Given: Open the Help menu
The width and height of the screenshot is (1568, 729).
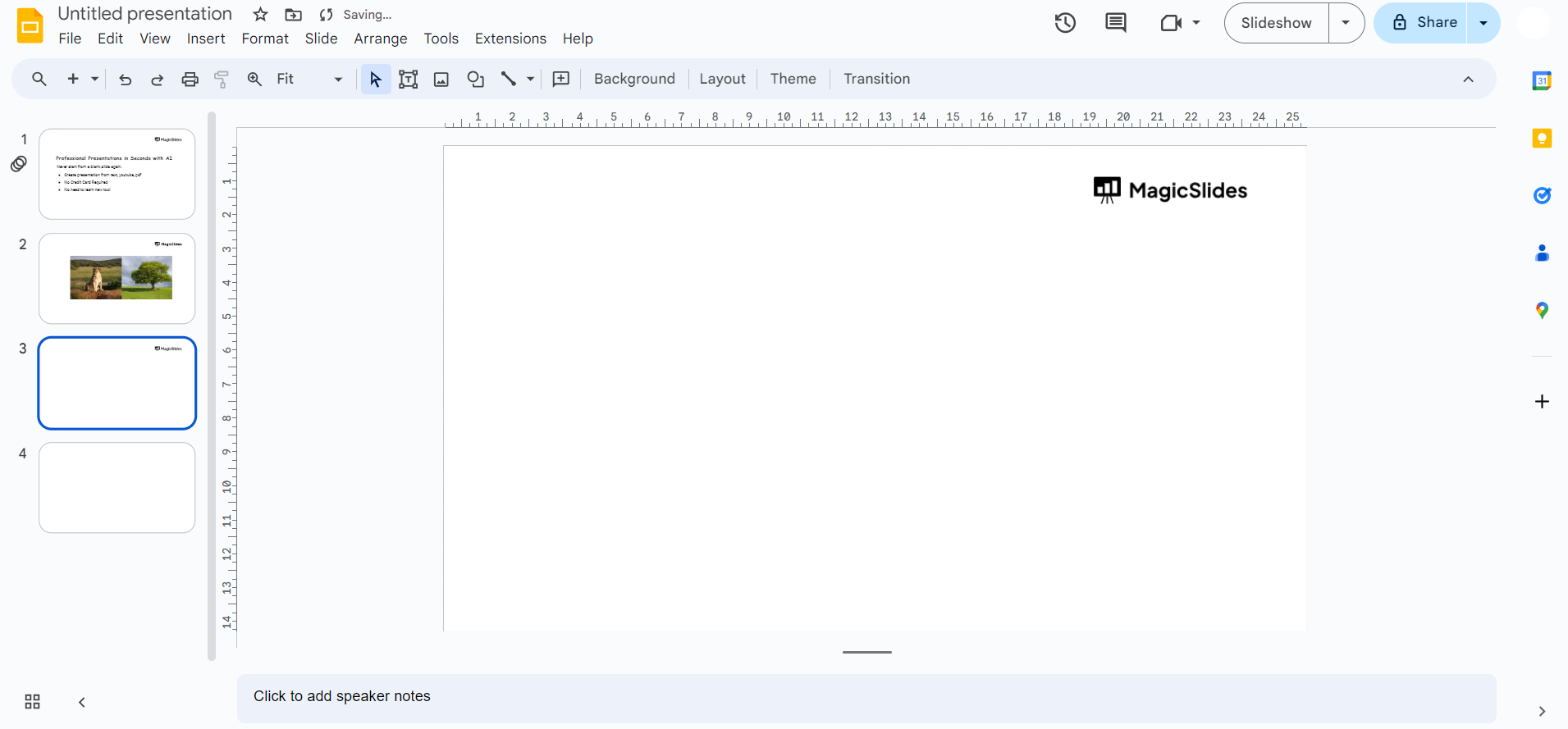Looking at the screenshot, I should click(x=578, y=39).
